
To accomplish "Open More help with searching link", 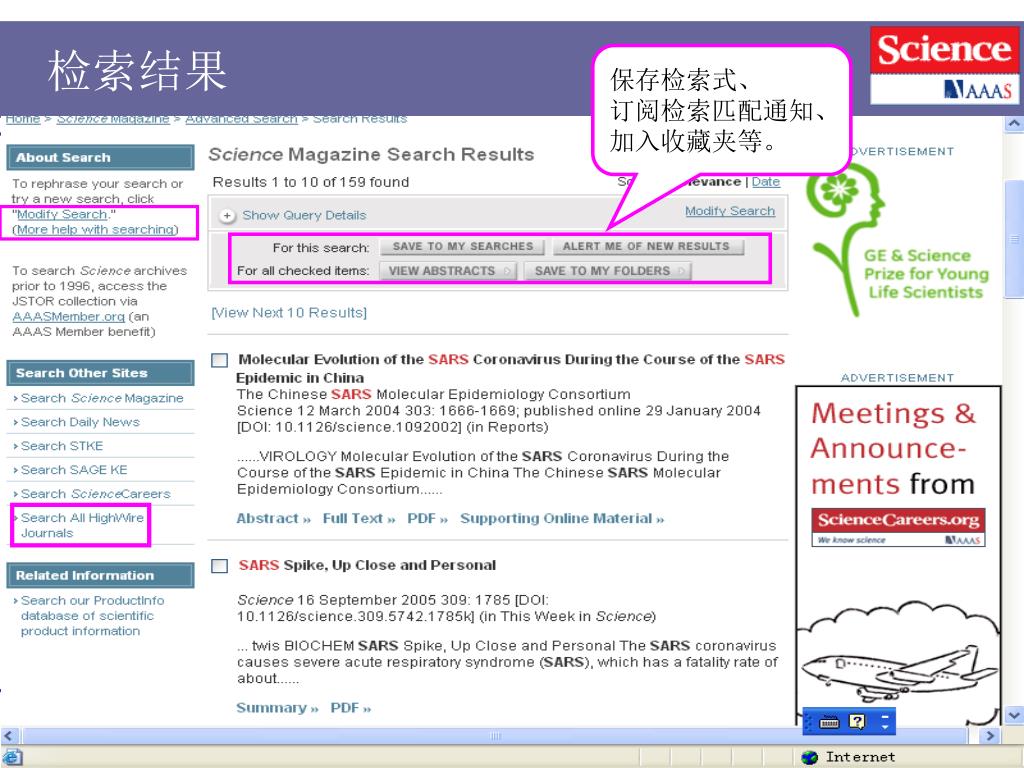I will [95, 229].
